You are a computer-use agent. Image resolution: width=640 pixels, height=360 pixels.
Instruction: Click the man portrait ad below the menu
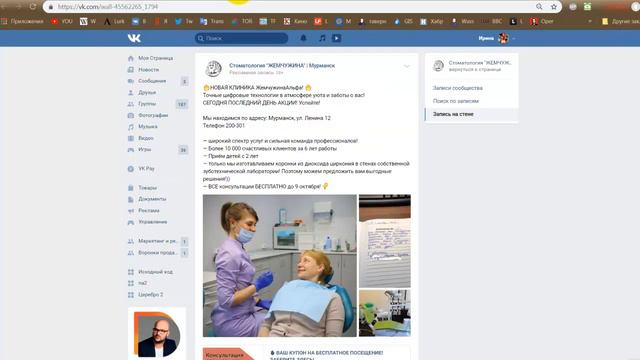[x=157, y=333]
